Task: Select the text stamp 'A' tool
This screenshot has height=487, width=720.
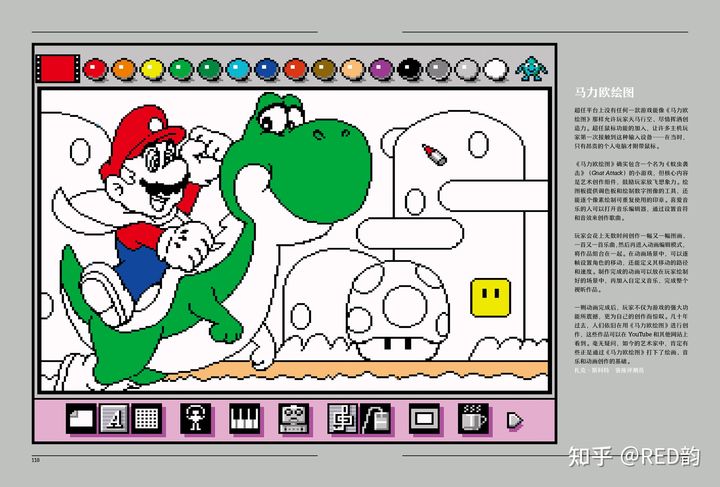Action: pos(114,419)
